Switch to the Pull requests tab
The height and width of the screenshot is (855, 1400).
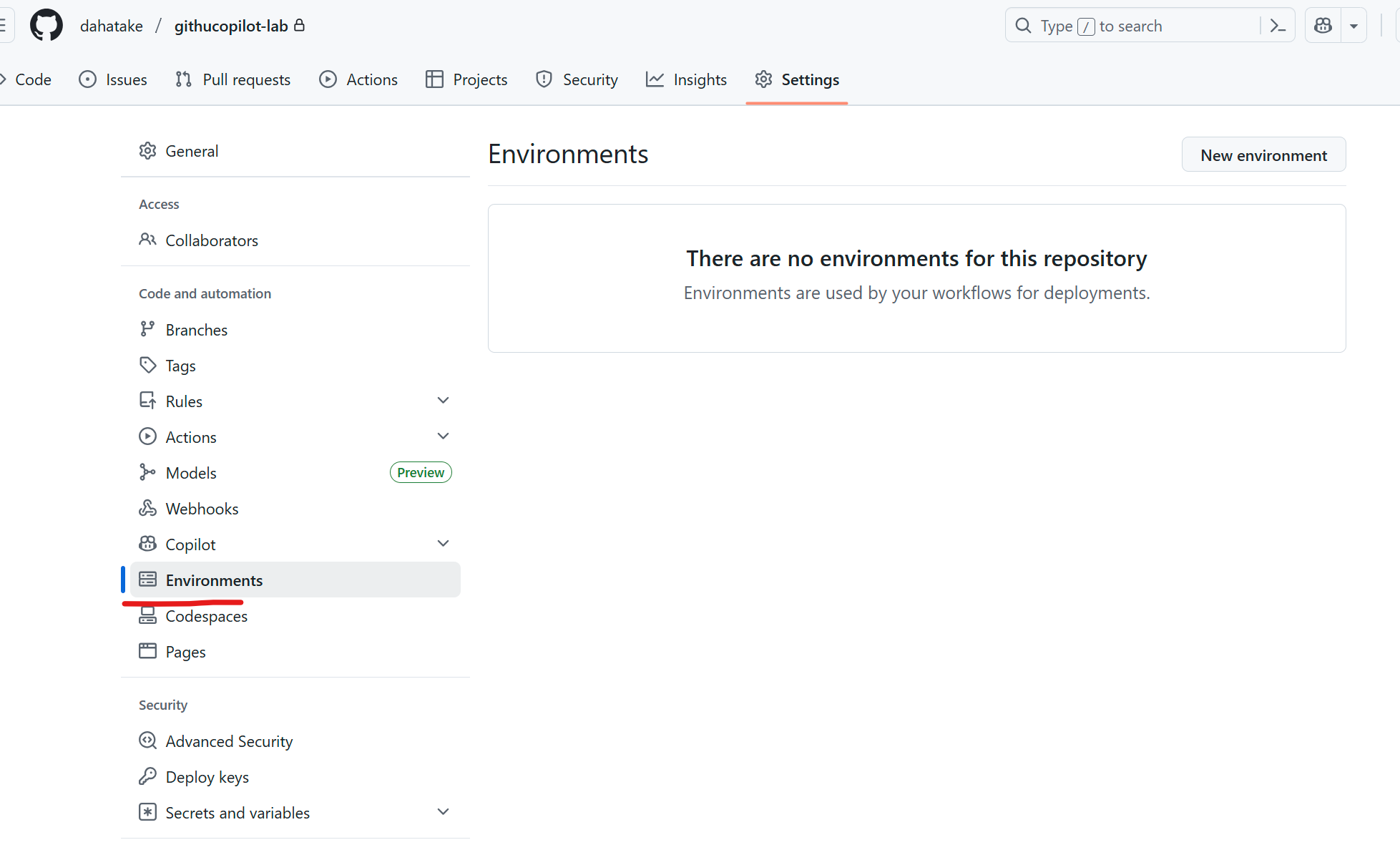tap(232, 79)
